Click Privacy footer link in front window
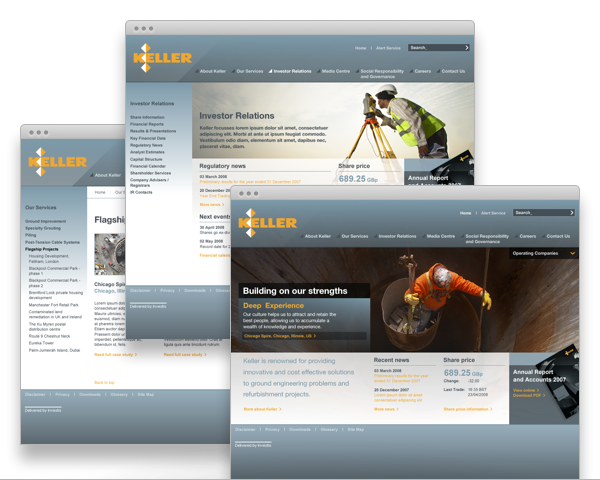 pos(272,429)
